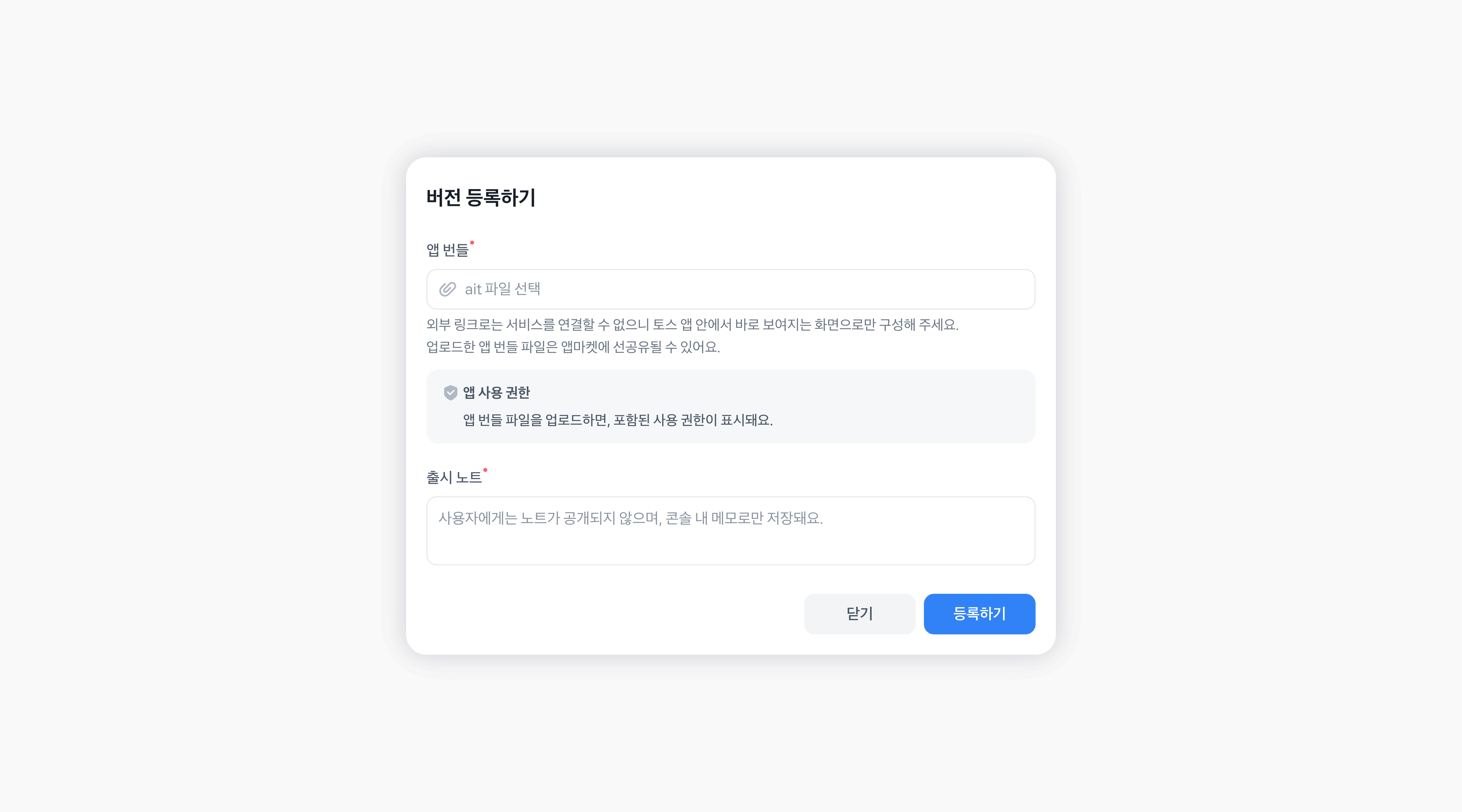This screenshot has width=1462, height=812.
Task: Click the 앱 사용 권한 heading
Action: click(x=496, y=393)
